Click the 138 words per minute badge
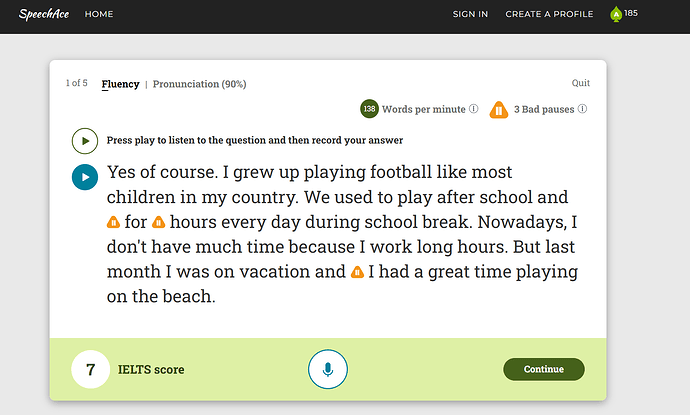 click(369, 109)
